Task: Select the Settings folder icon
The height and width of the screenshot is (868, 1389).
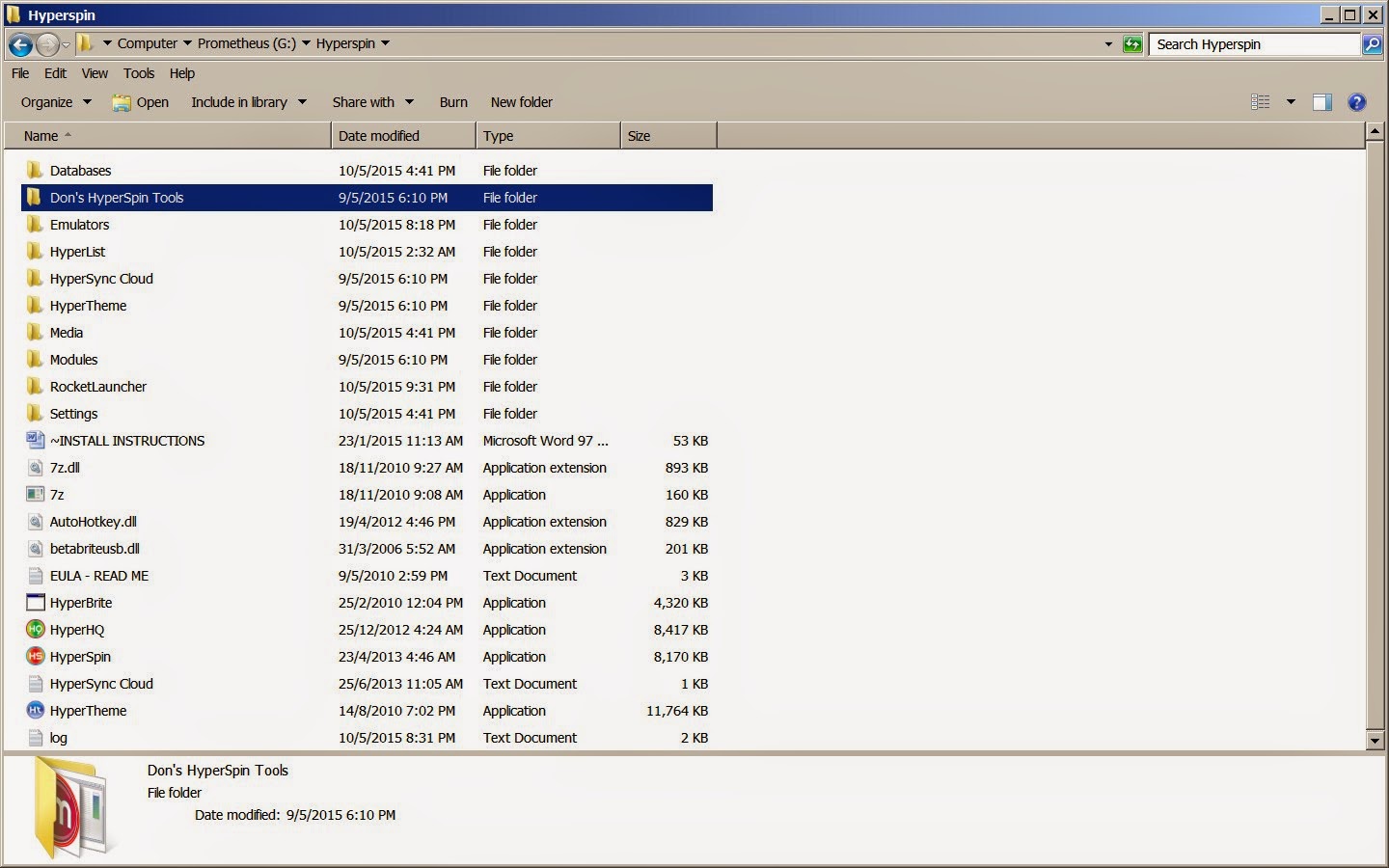Action: pyautogui.click(x=35, y=414)
